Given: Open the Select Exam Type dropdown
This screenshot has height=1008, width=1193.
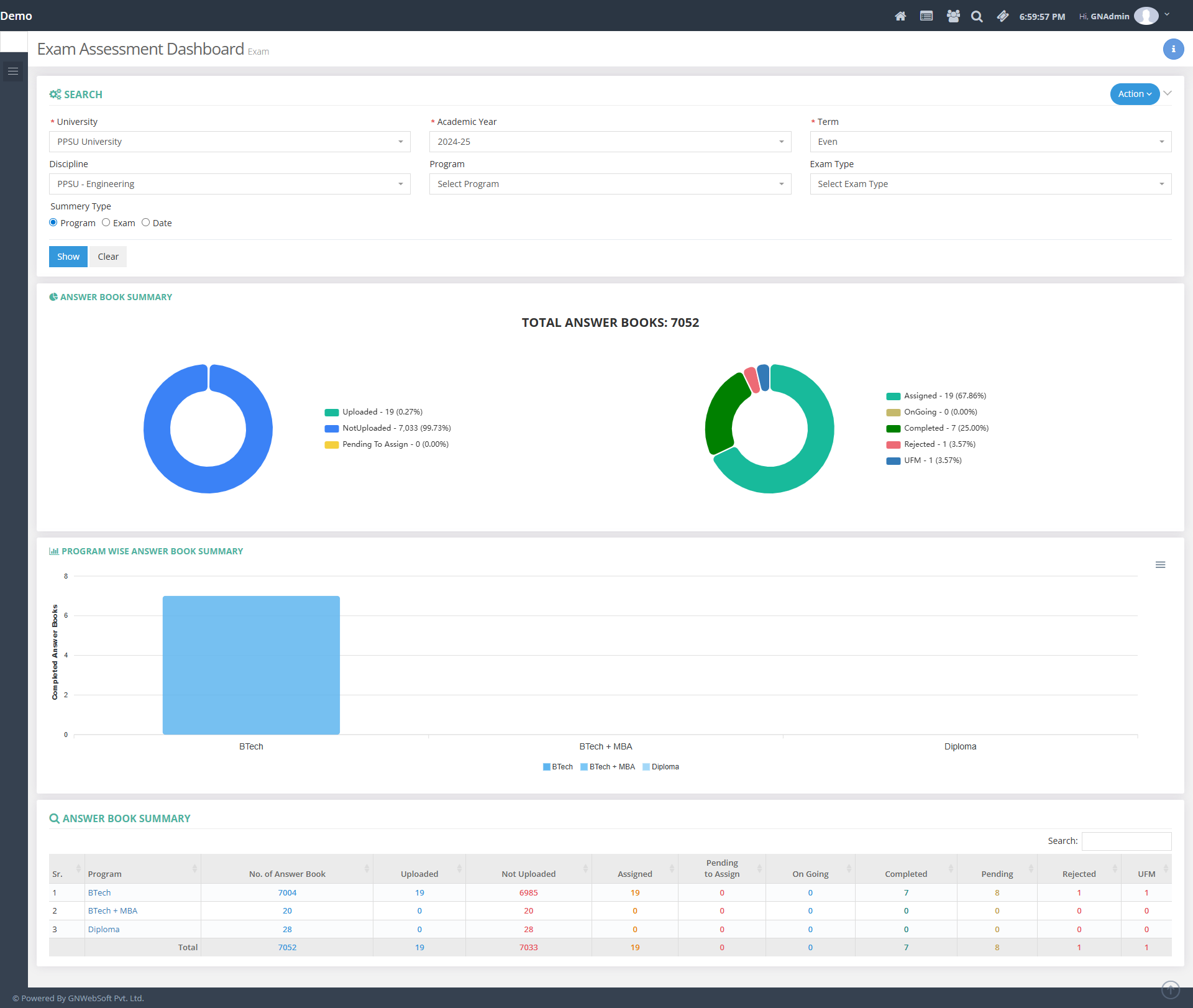Looking at the screenshot, I should 990,184.
